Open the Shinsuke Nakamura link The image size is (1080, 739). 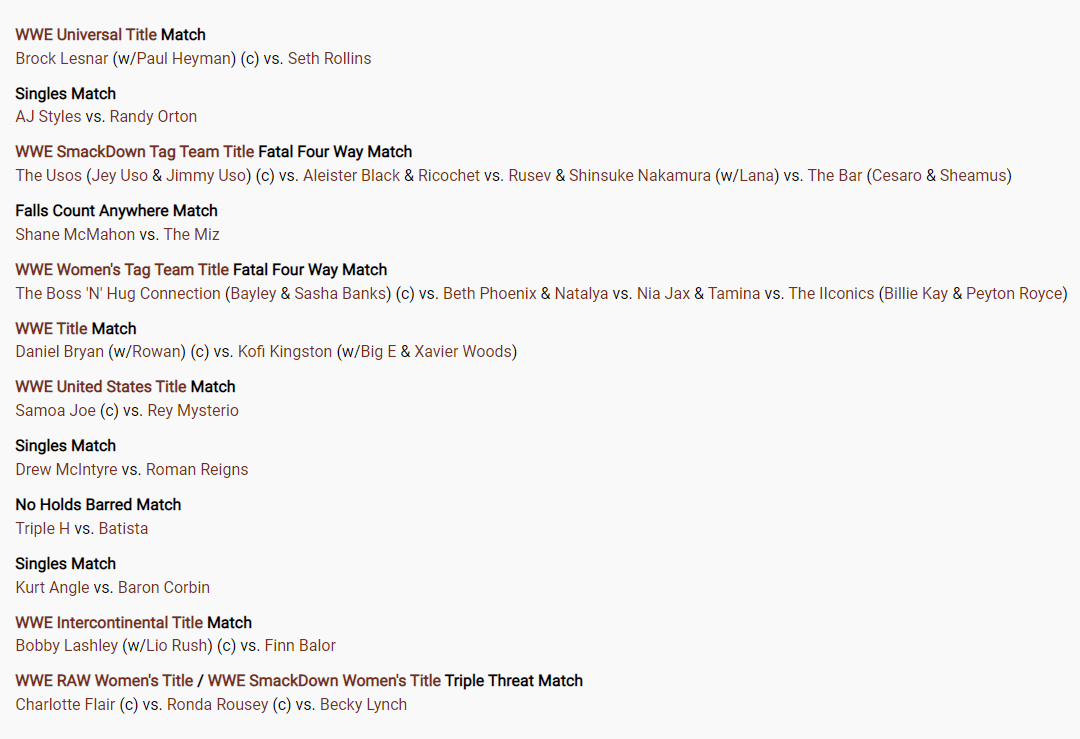(640, 176)
